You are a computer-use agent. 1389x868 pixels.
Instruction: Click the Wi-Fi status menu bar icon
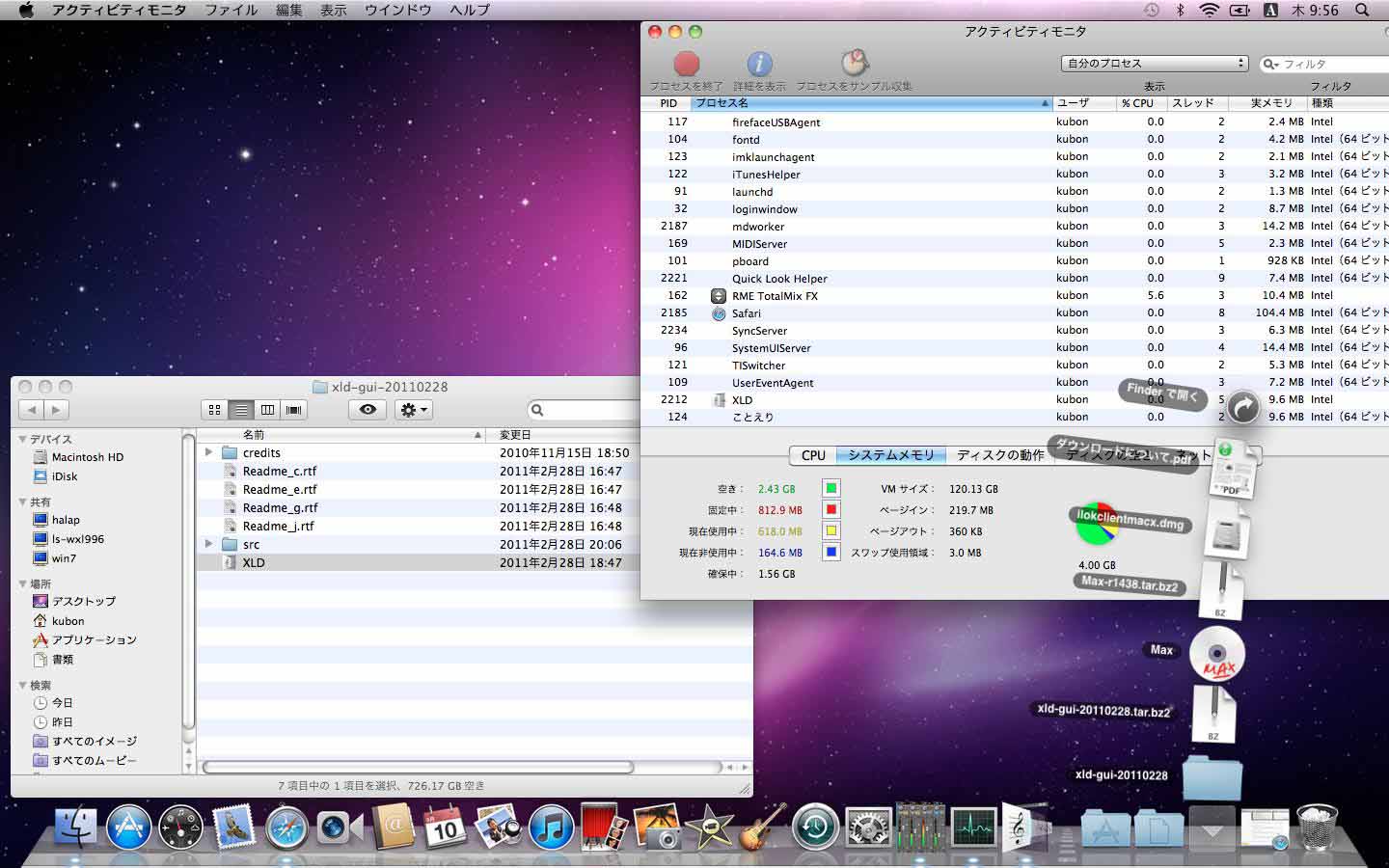(x=1209, y=10)
